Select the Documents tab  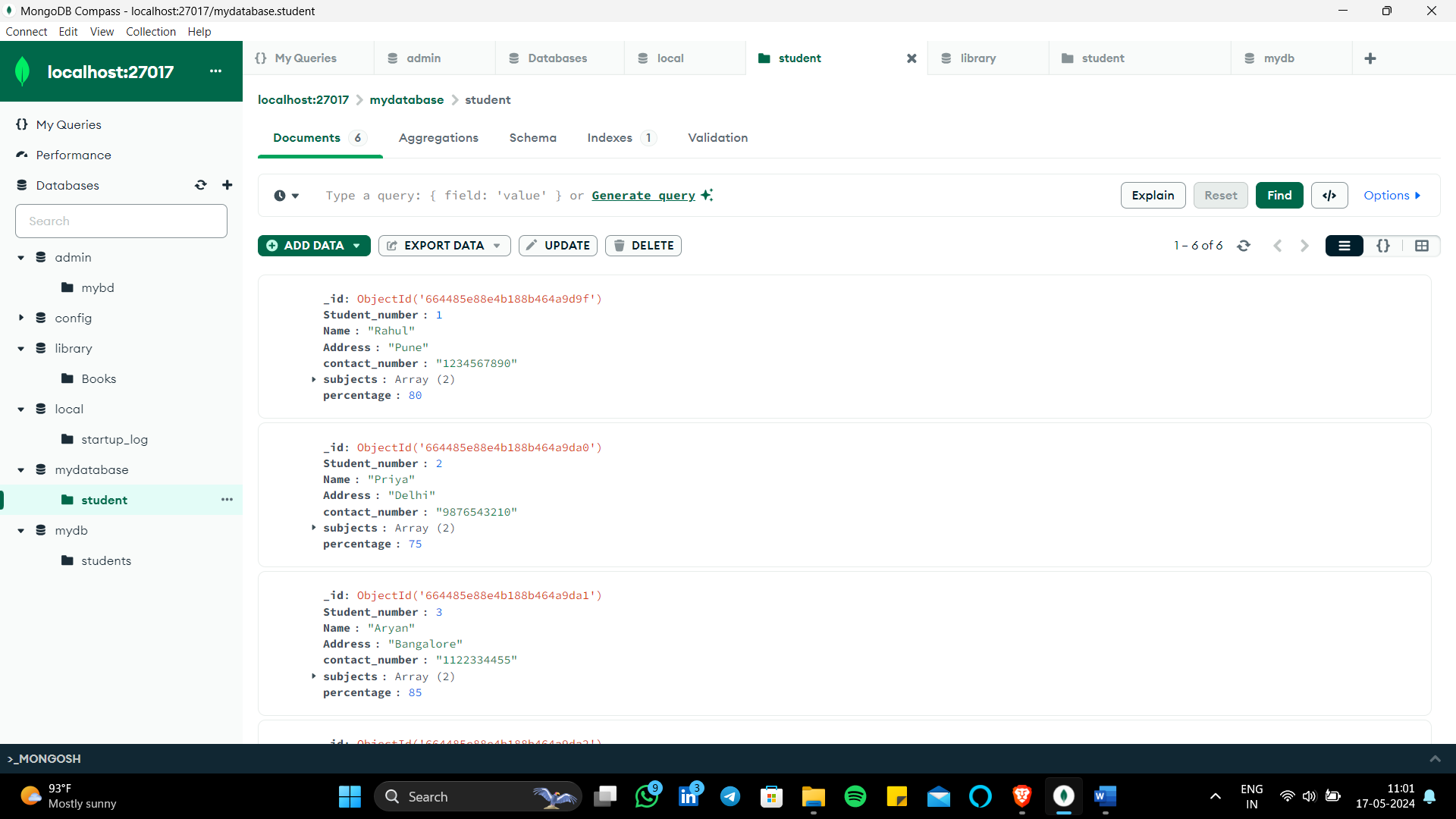pos(319,138)
